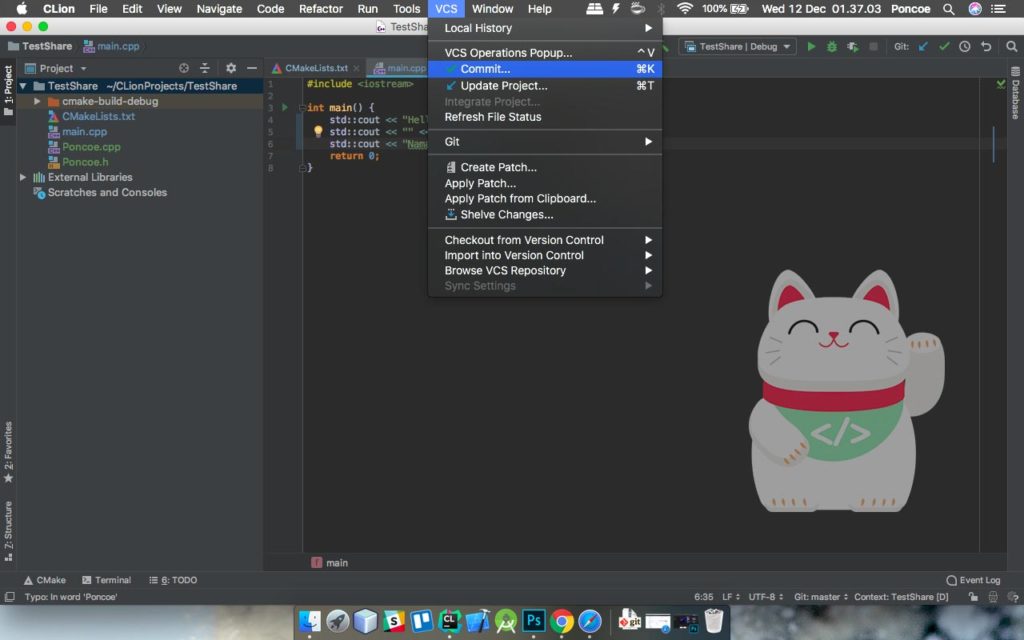Choose Apply Patch from Clipboard...

pos(545,199)
